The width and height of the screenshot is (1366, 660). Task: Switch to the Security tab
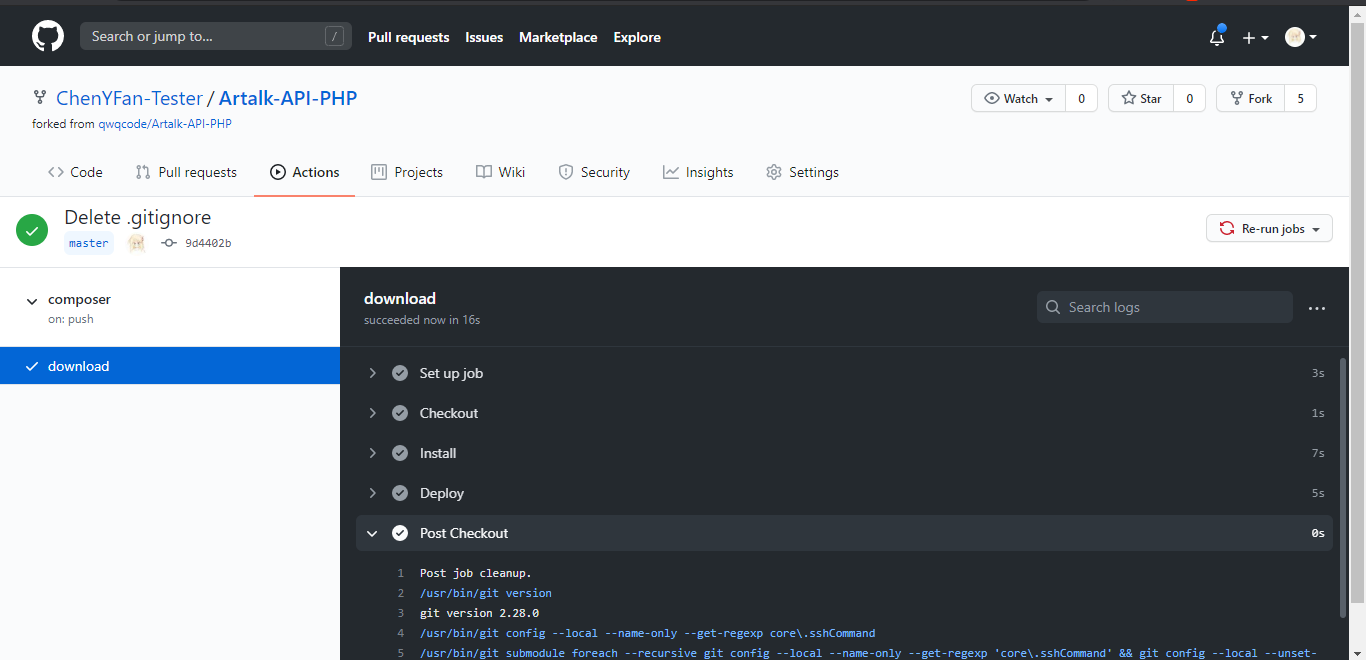(x=594, y=172)
